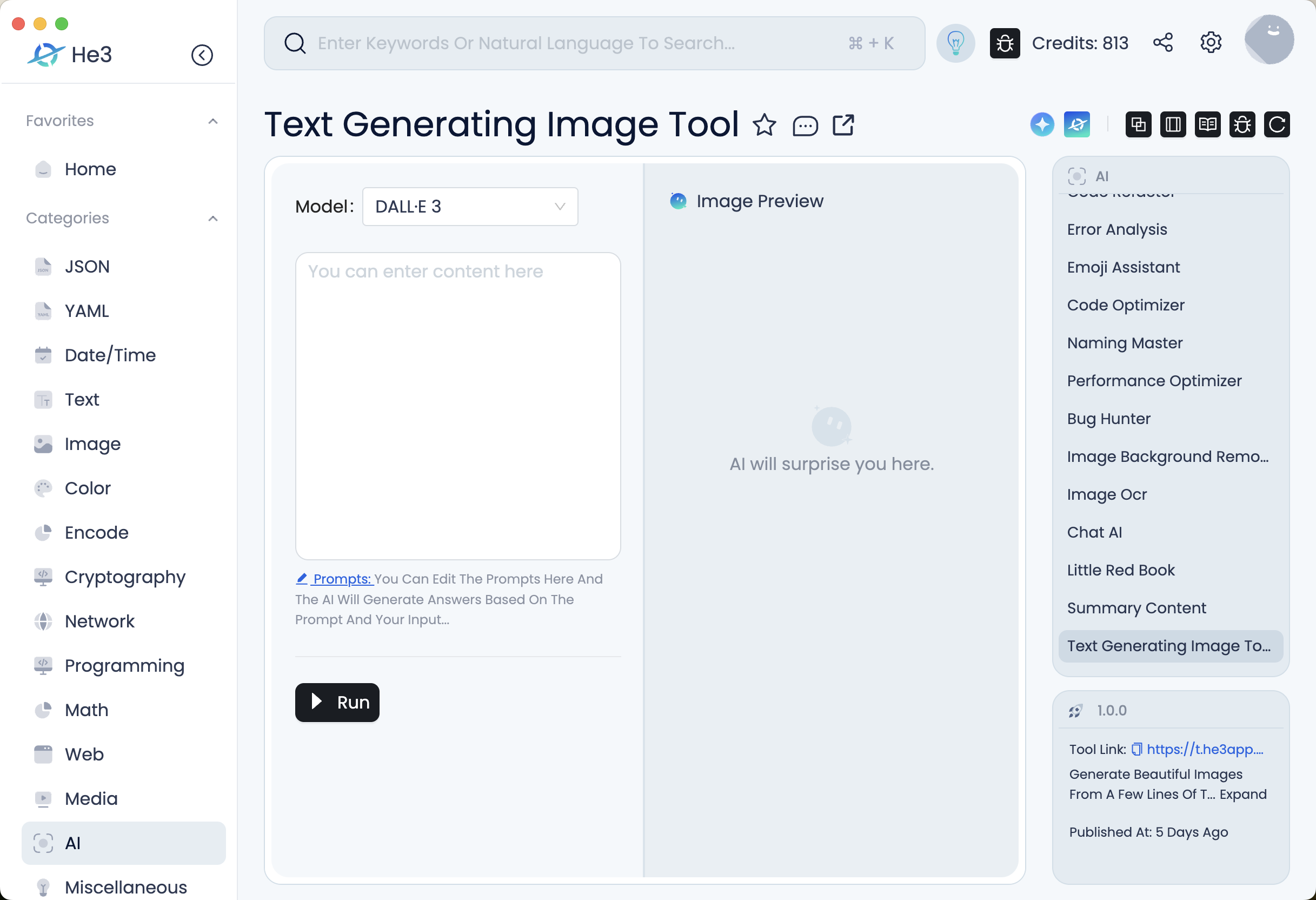The height and width of the screenshot is (900, 1316).
Task: Open the tool link URL
Action: (1205, 749)
